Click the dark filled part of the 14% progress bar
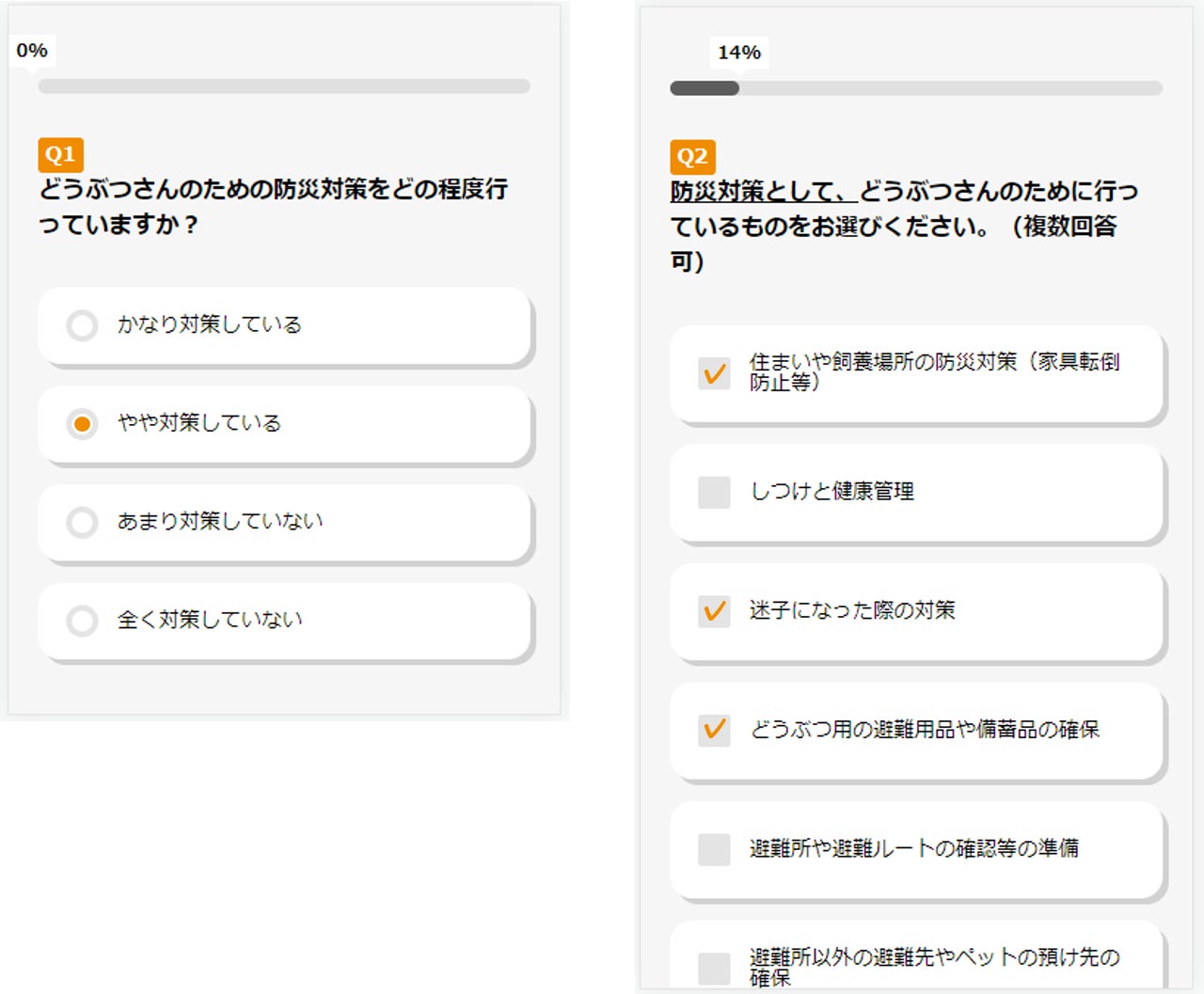 tap(704, 88)
